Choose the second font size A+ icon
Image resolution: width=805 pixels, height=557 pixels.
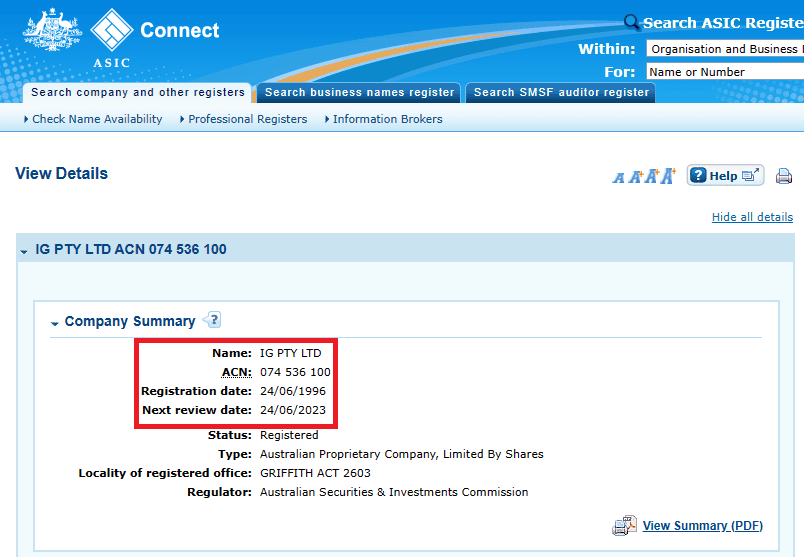pyautogui.click(x=636, y=177)
